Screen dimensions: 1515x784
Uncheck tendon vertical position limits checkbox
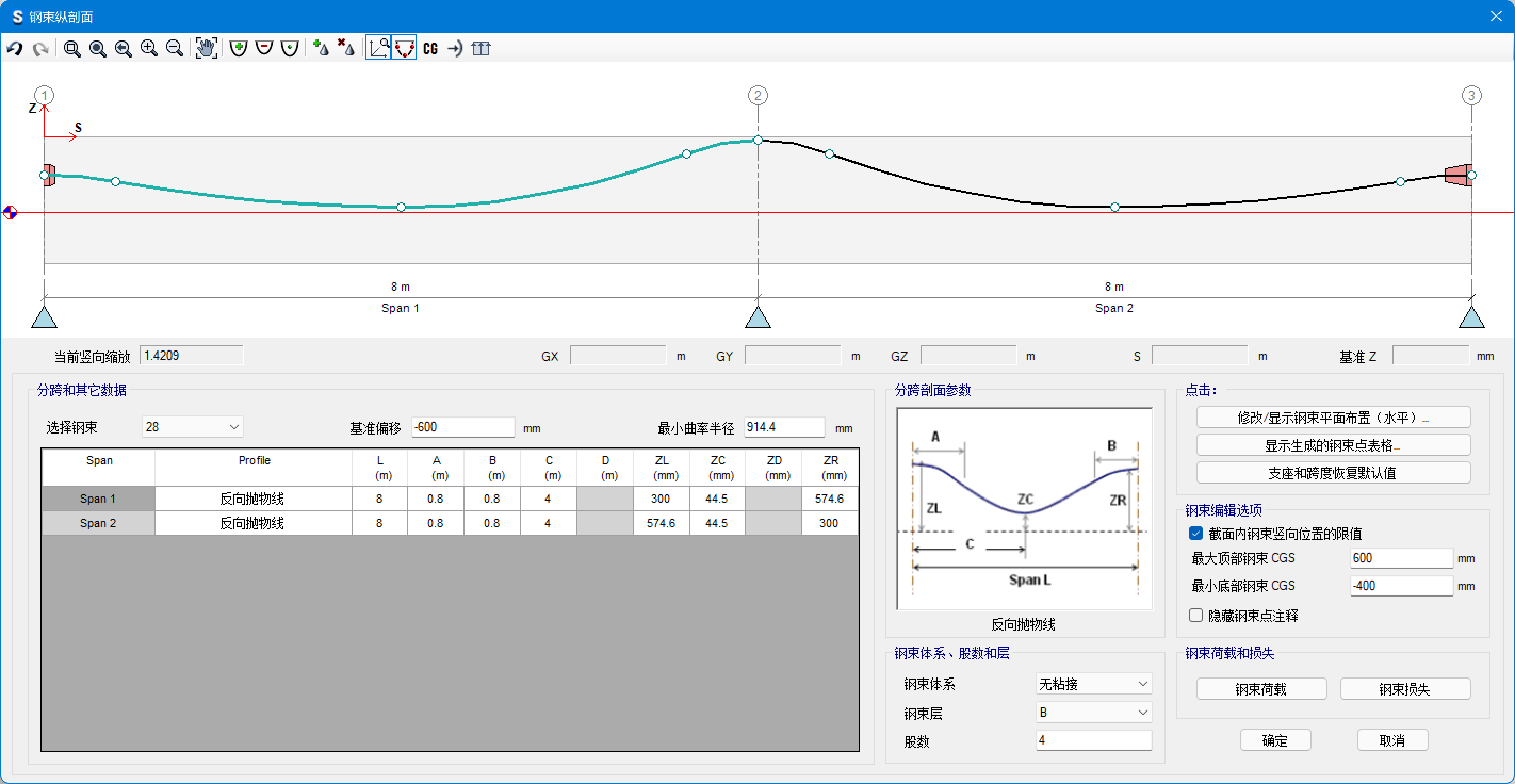1196,534
